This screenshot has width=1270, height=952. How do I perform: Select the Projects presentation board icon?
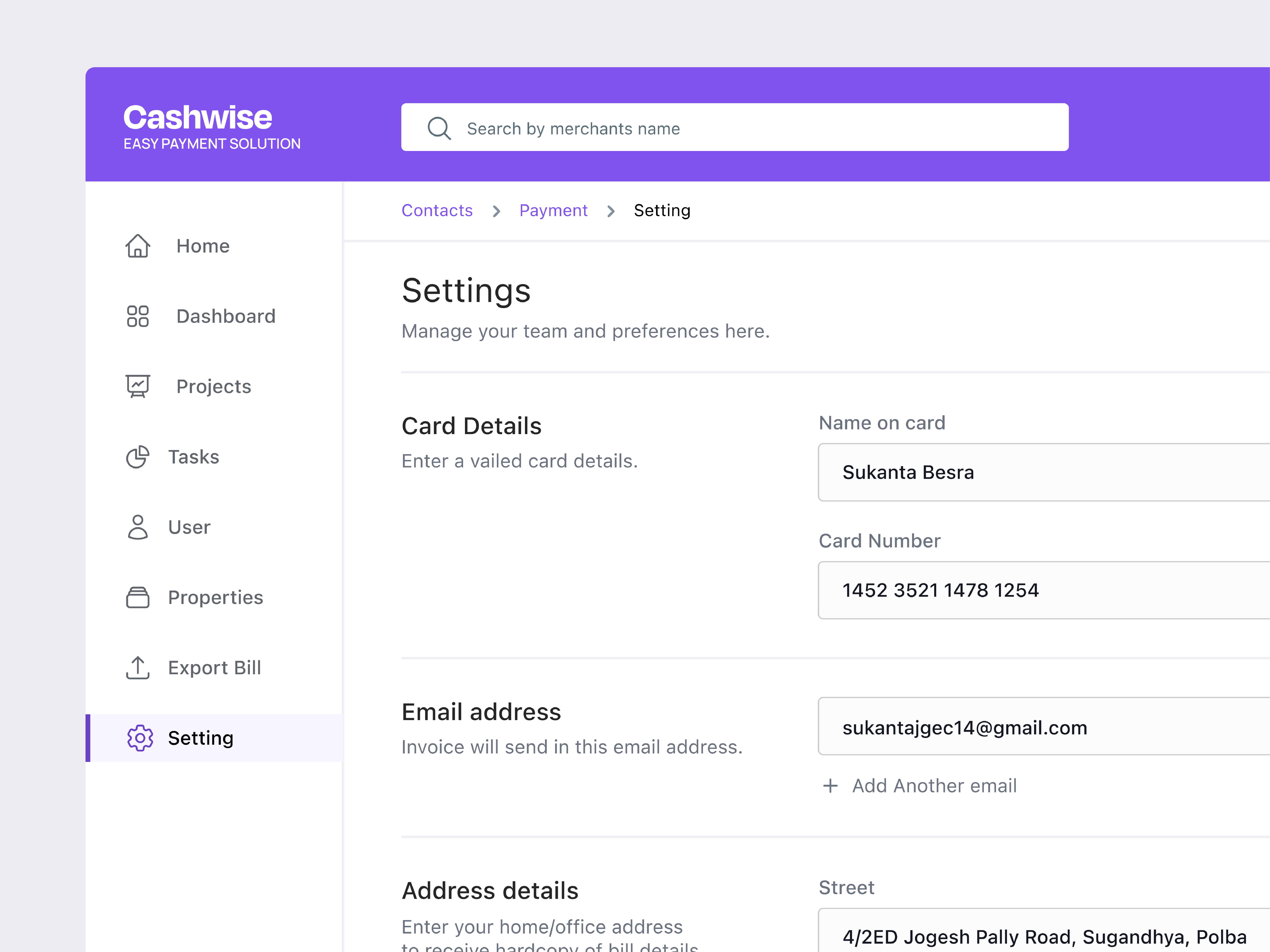pos(138,386)
